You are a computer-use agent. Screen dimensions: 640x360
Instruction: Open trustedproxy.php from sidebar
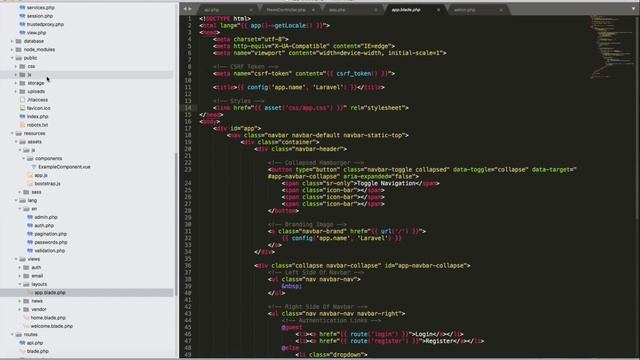tap(45, 24)
